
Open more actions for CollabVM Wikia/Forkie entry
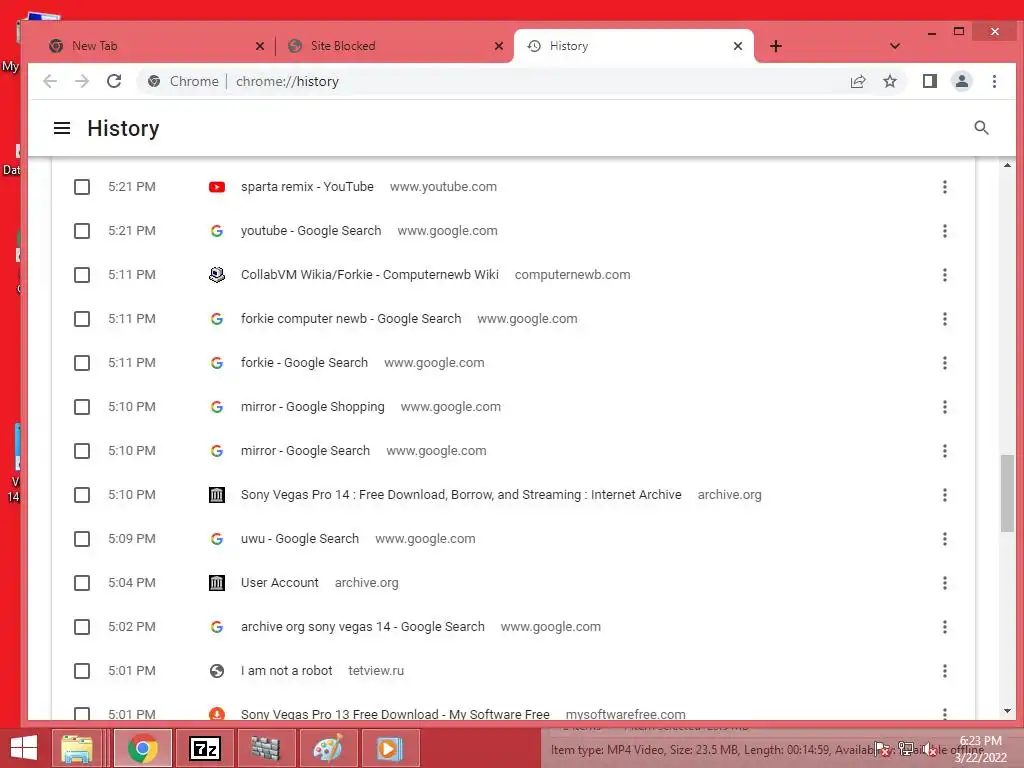click(x=944, y=275)
